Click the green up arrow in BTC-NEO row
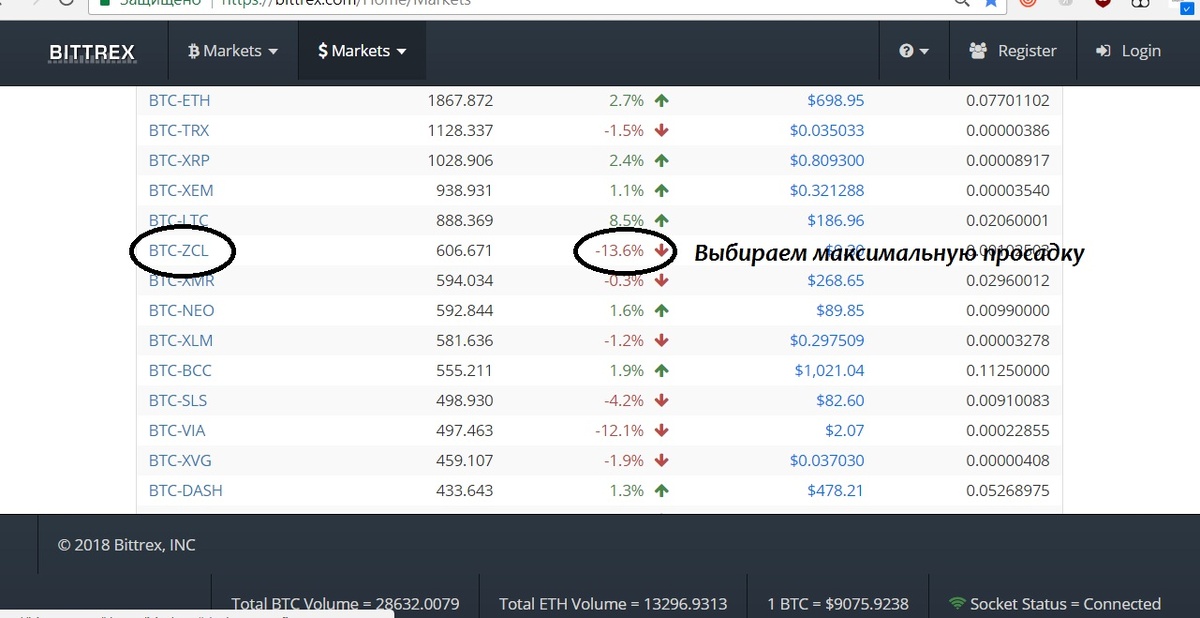1200x618 pixels. pyautogui.click(x=661, y=311)
